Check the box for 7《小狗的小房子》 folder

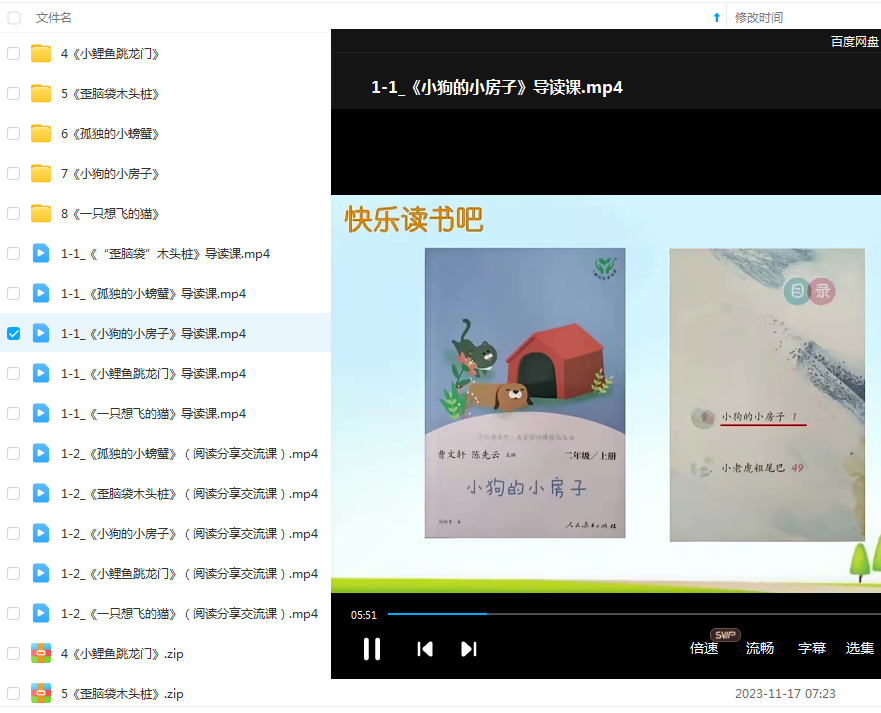[13, 174]
